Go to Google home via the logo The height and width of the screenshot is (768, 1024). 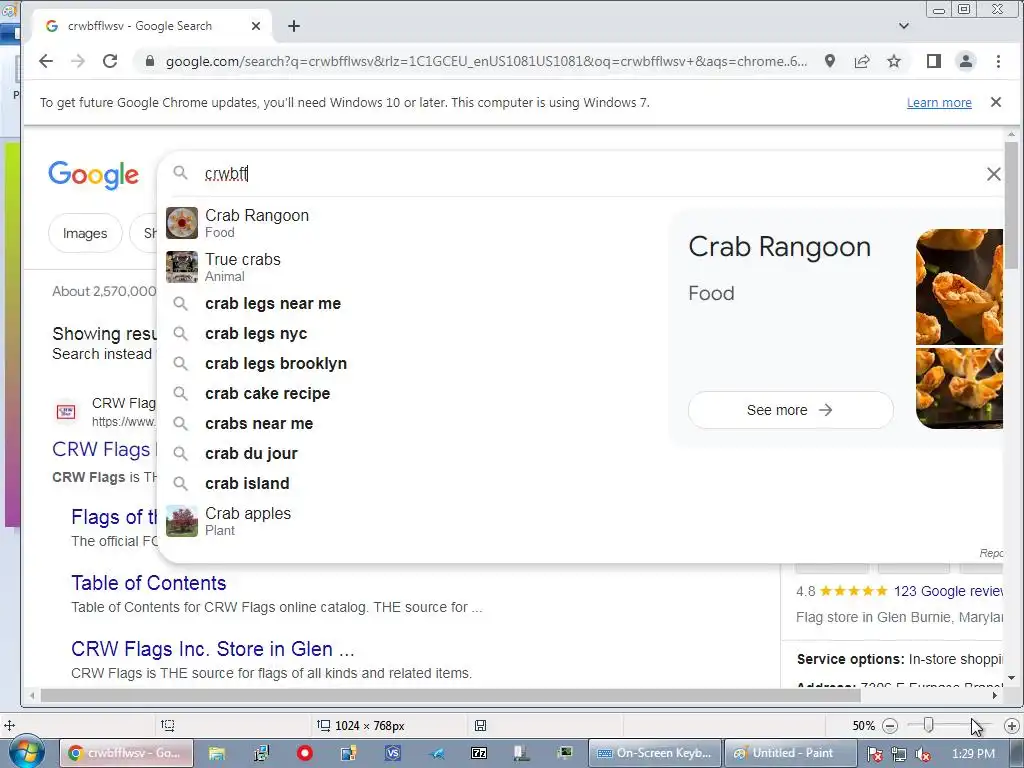pos(93,175)
